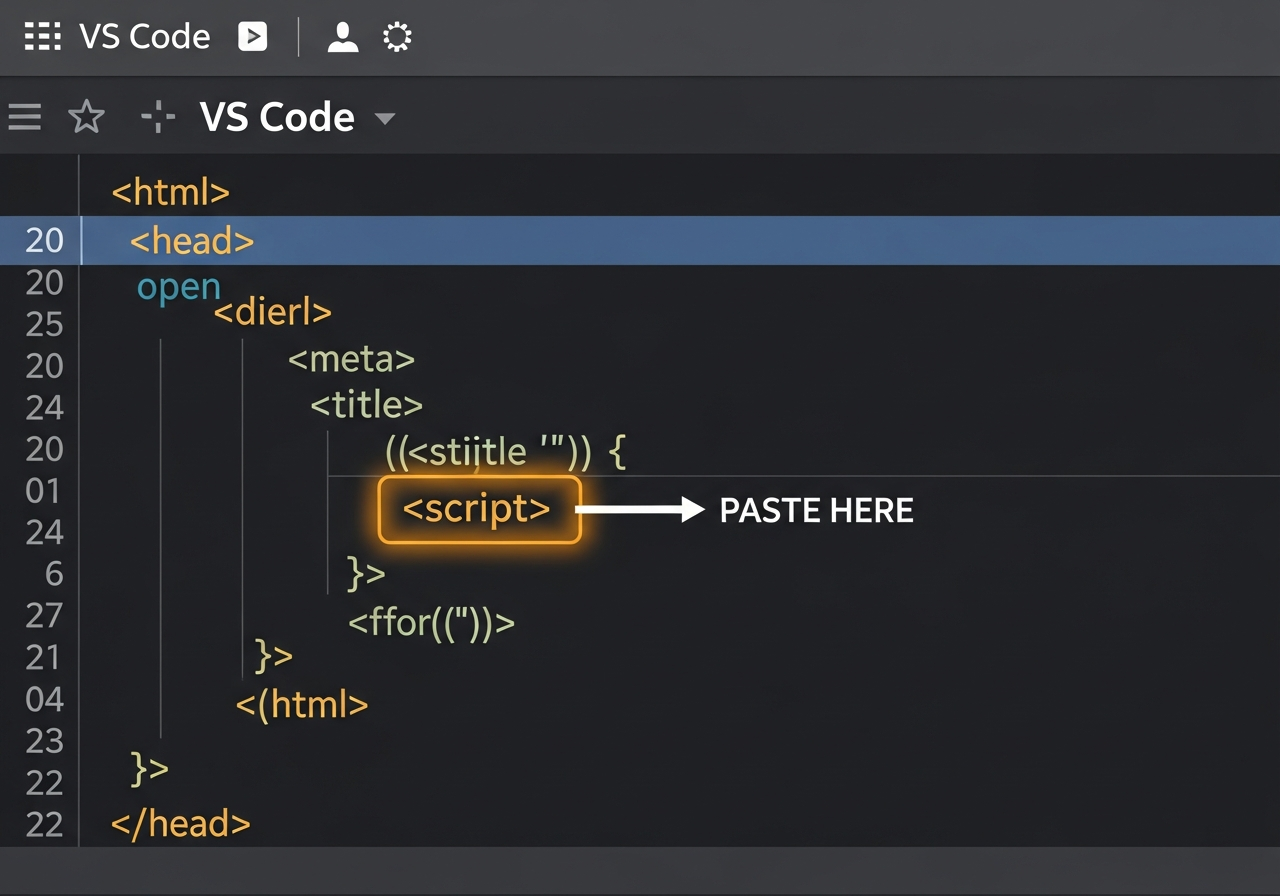Toggle the star favorite icon
The height and width of the screenshot is (896, 1280).
pyautogui.click(x=87, y=116)
